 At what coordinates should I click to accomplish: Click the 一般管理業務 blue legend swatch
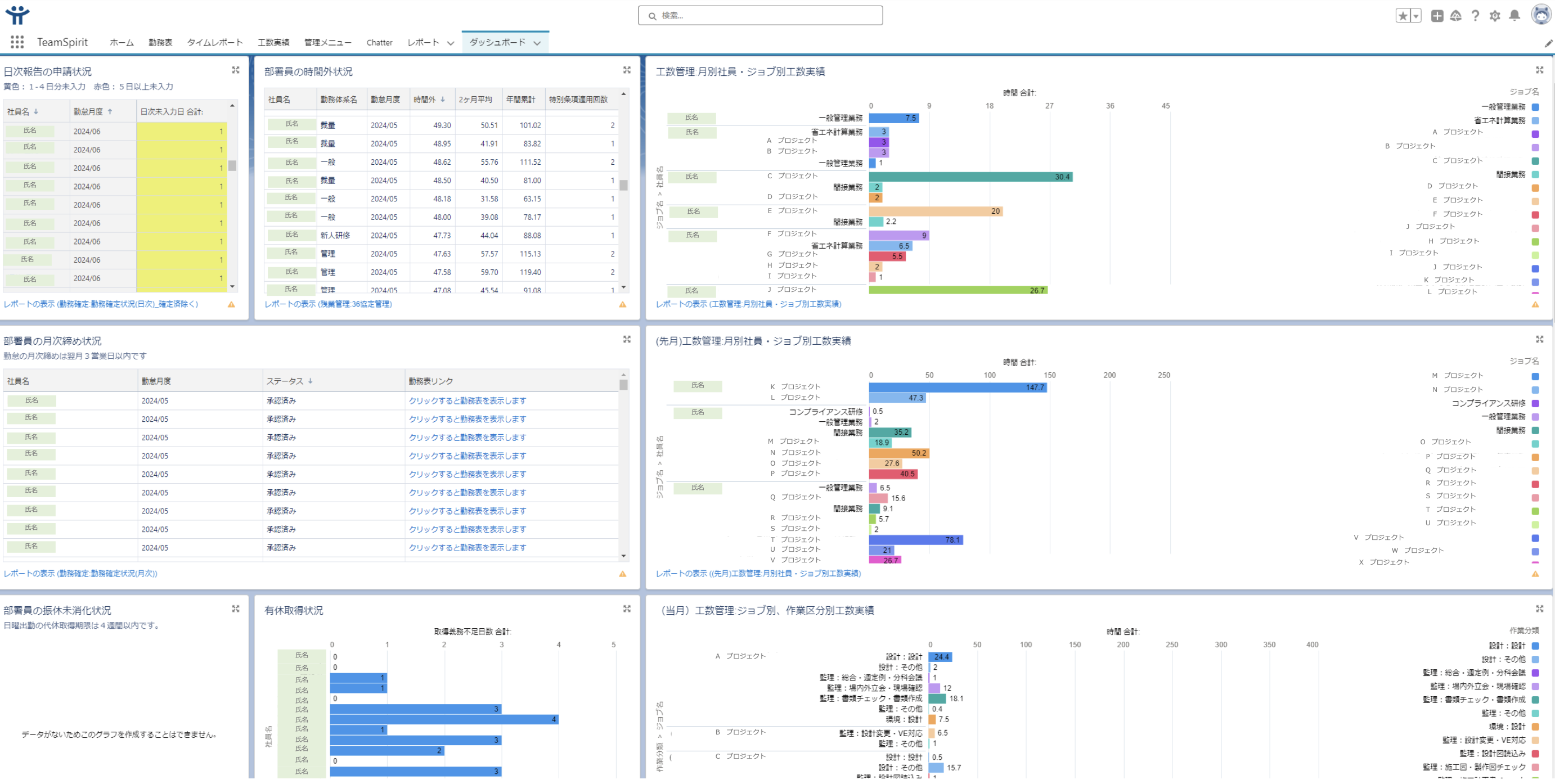point(1535,107)
